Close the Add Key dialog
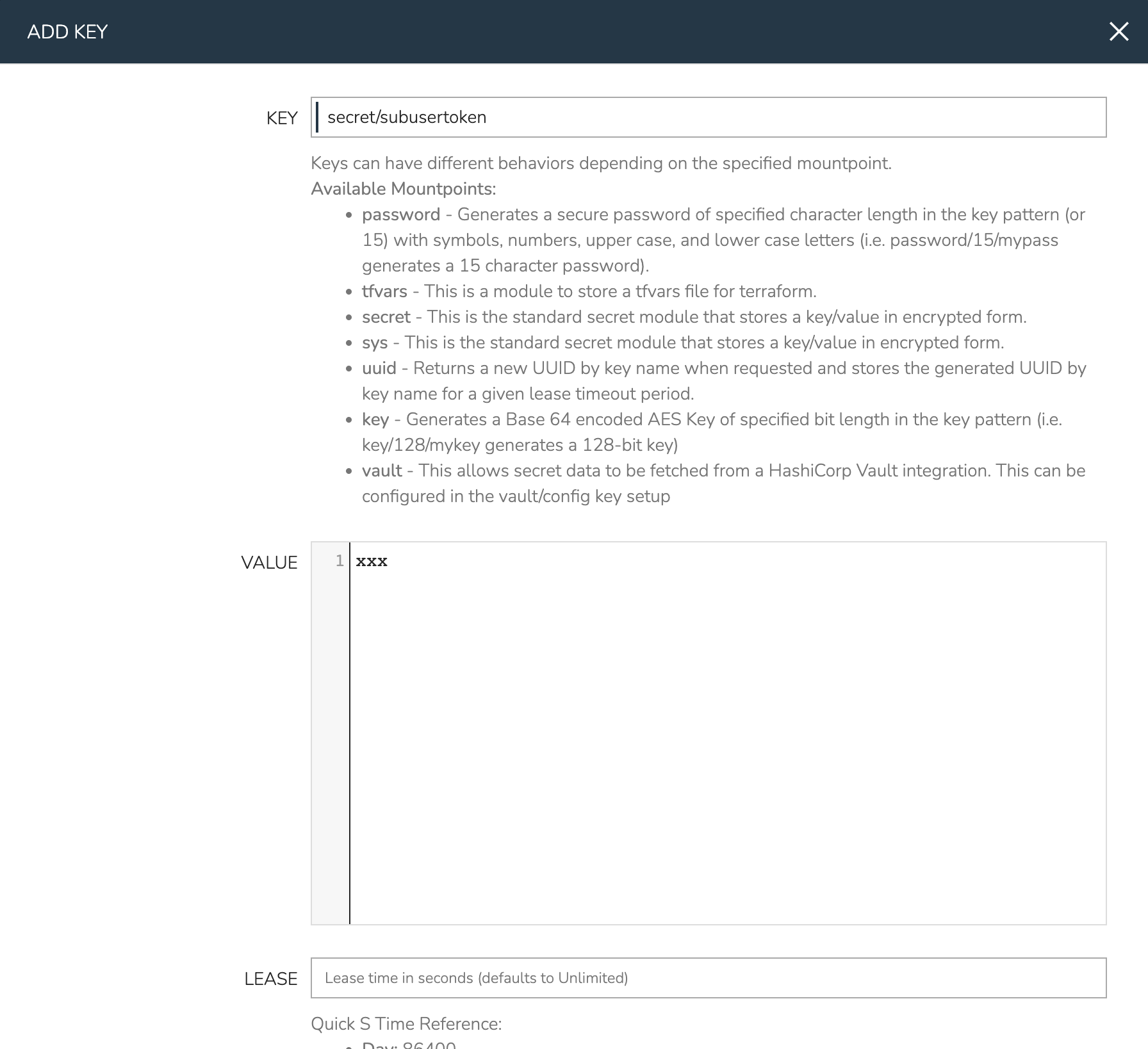This screenshot has width=1148, height=1049. point(1119,31)
